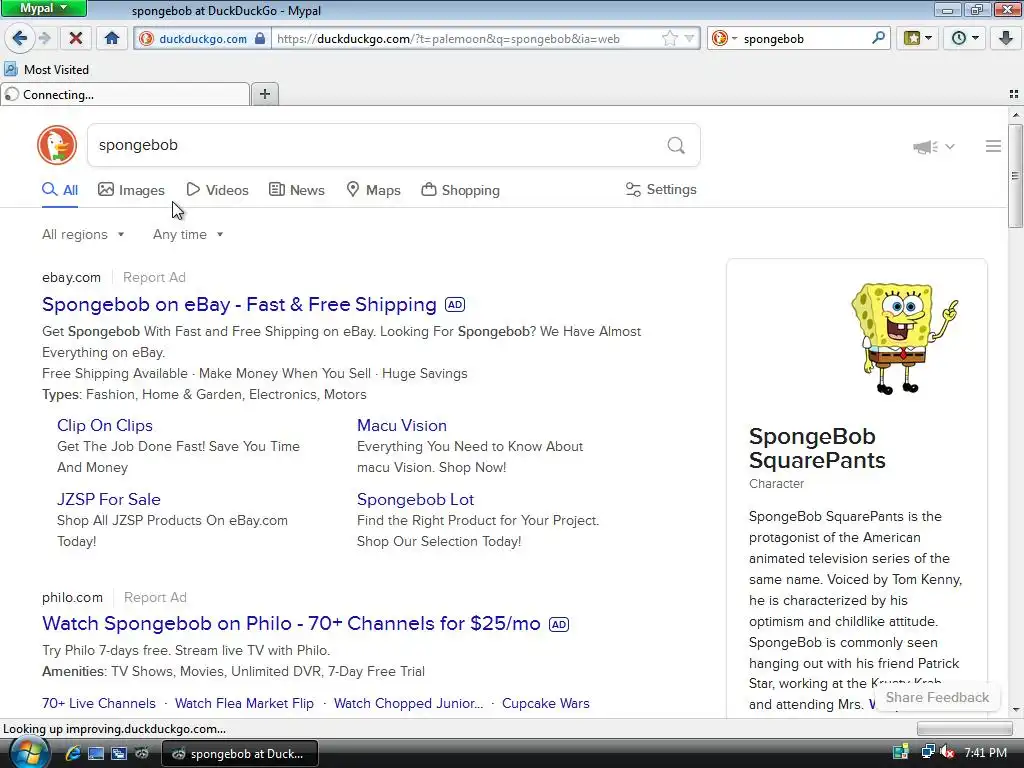
Task: Open the Watch Chopped Junior link
Action: (x=408, y=703)
